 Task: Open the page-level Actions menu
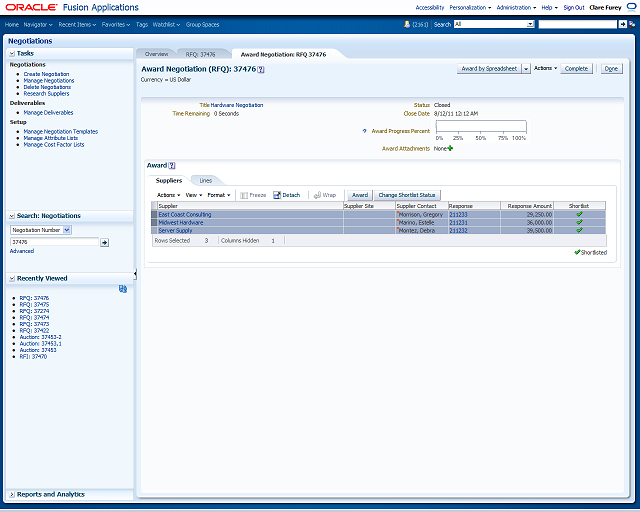pyautogui.click(x=545, y=68)
